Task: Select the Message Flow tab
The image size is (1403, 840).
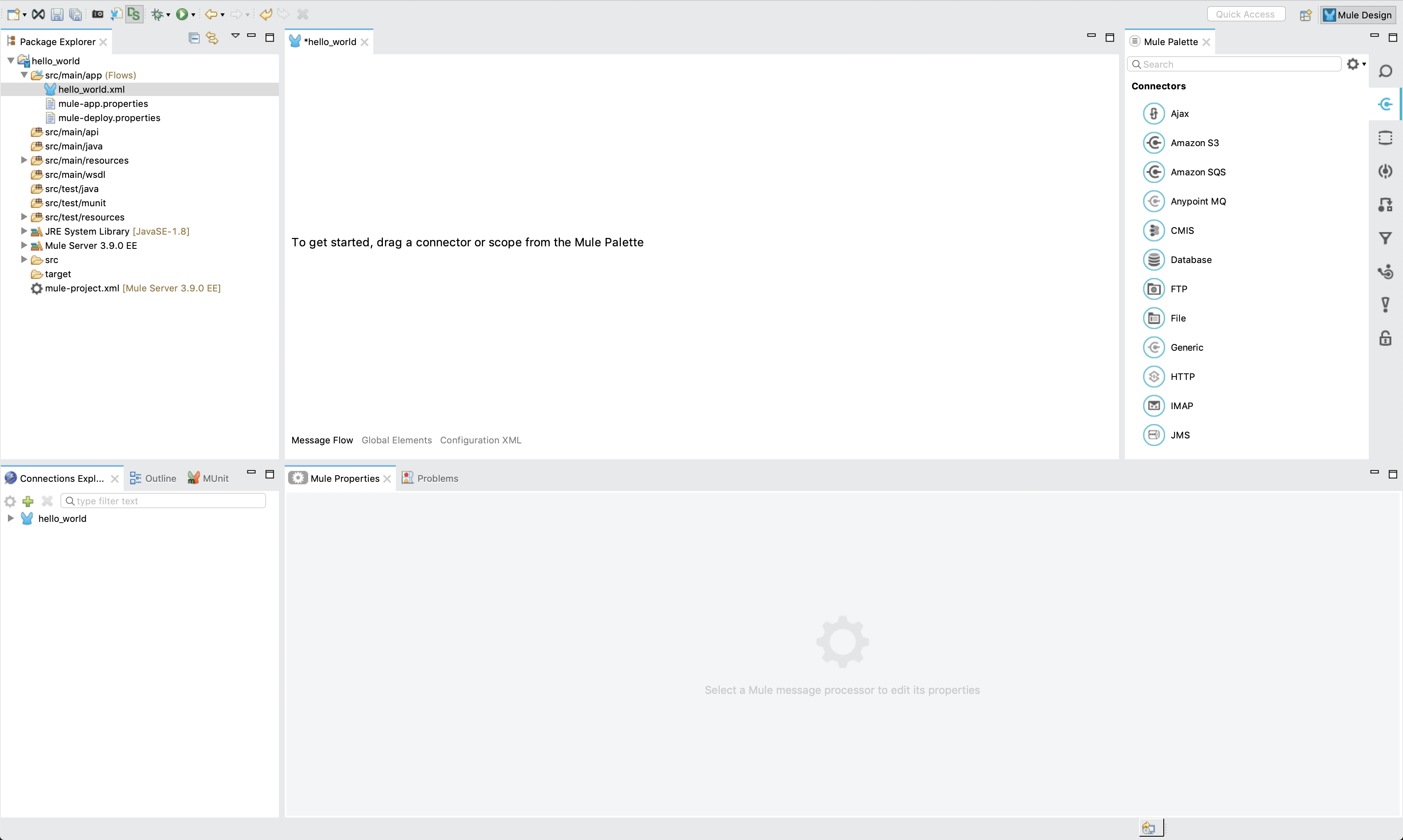Action: 322,440
